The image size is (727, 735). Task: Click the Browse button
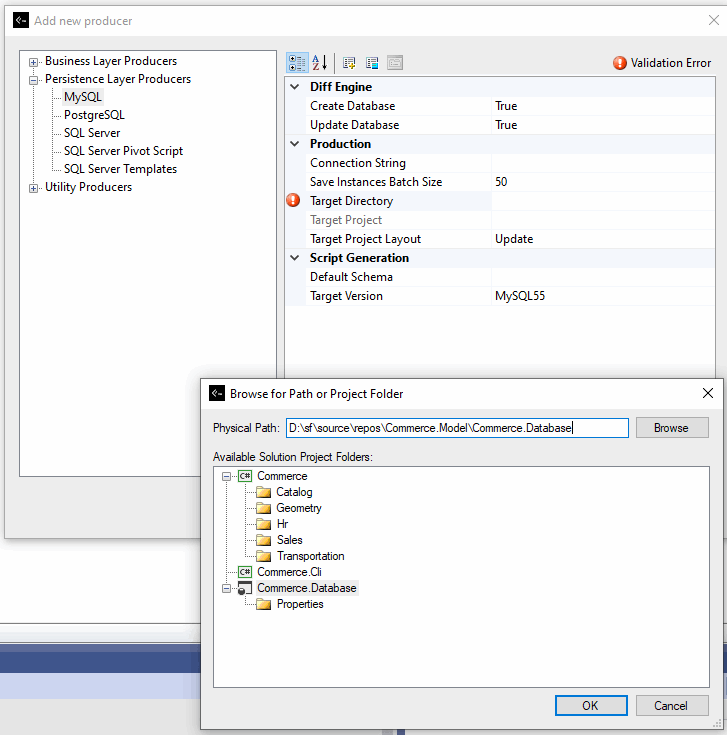point(672,428)
